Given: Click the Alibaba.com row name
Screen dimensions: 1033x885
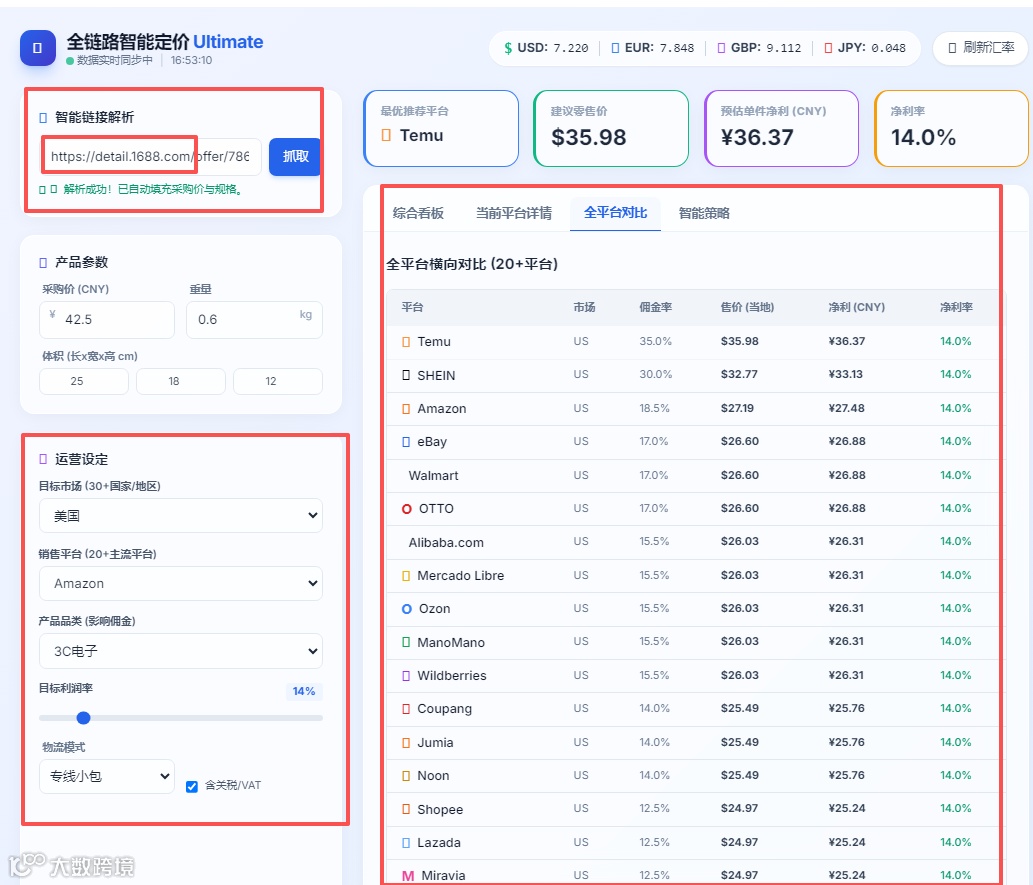Looking at the screenshot, I should pyautogui.click(x=446, y=542).
